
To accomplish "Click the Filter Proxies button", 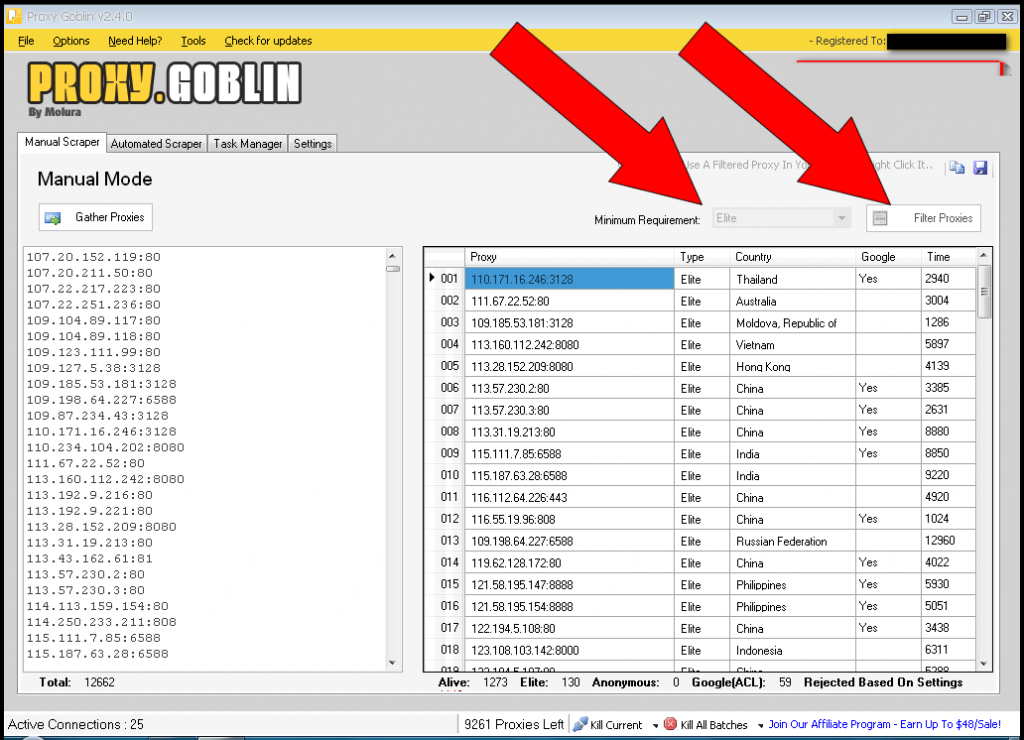I will click(923, 218).
